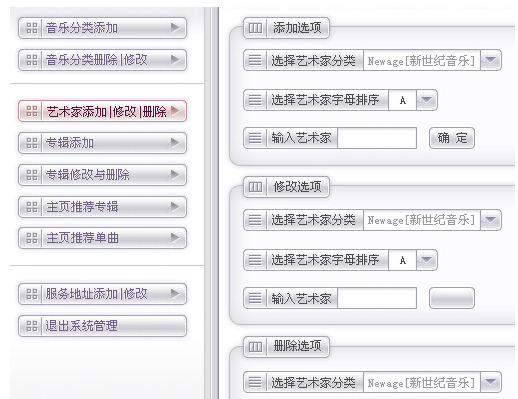Click columns icon beside 添加选项 header
Screen dimensions: 518x399
[x=255, y=28]
